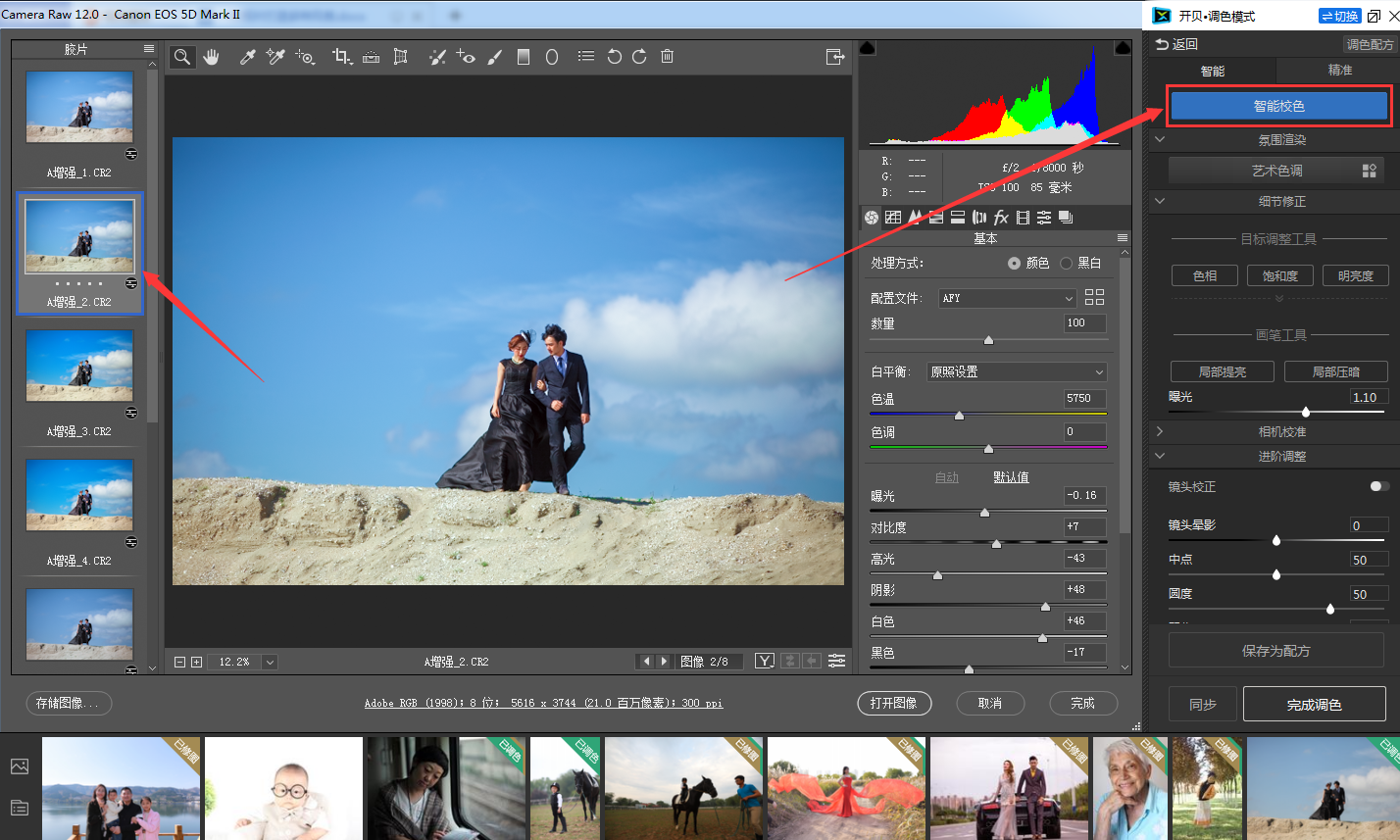Toggle highlight clipping warning on histogram
This screenshot has width=1400, height=840.
(1124, 48)
